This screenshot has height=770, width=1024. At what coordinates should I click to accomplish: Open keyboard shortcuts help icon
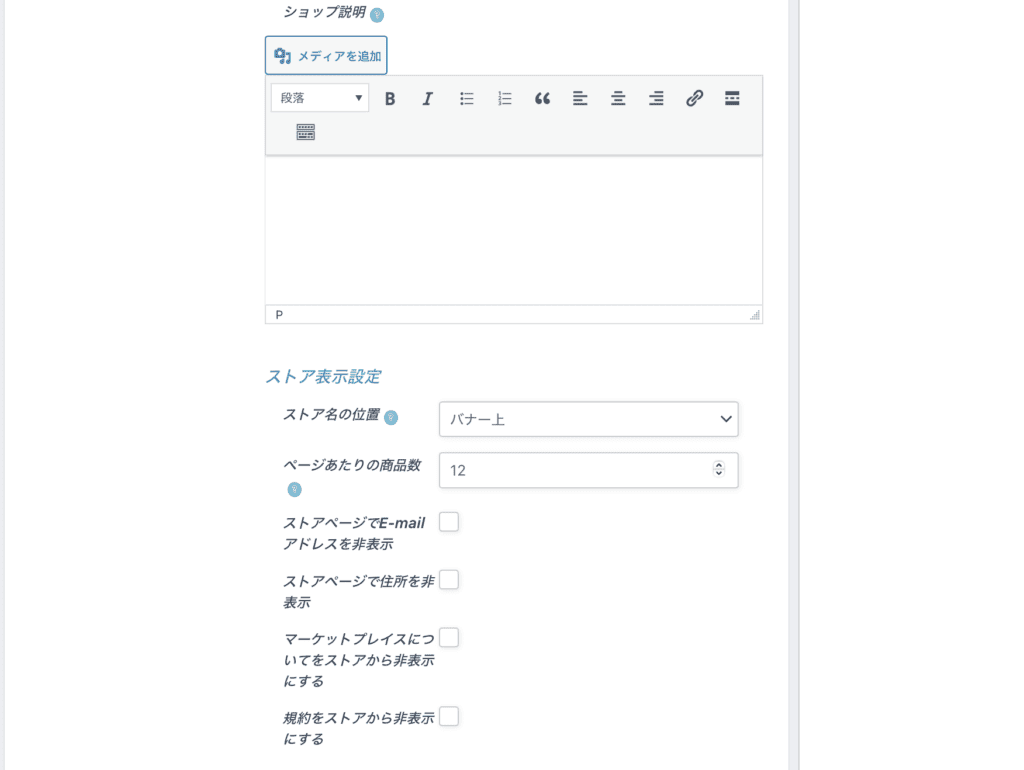pyautogui.click(x=305, y=131)
